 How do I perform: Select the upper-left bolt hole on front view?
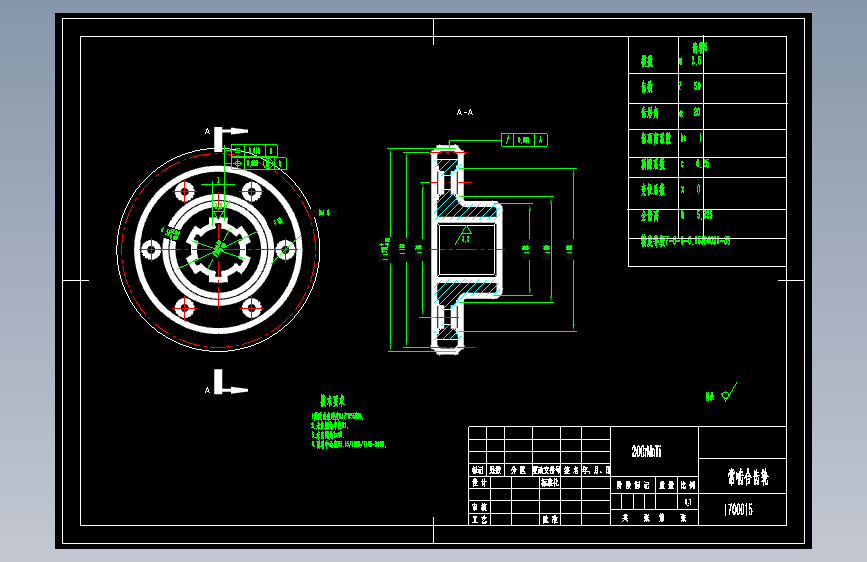coord(185,192)
